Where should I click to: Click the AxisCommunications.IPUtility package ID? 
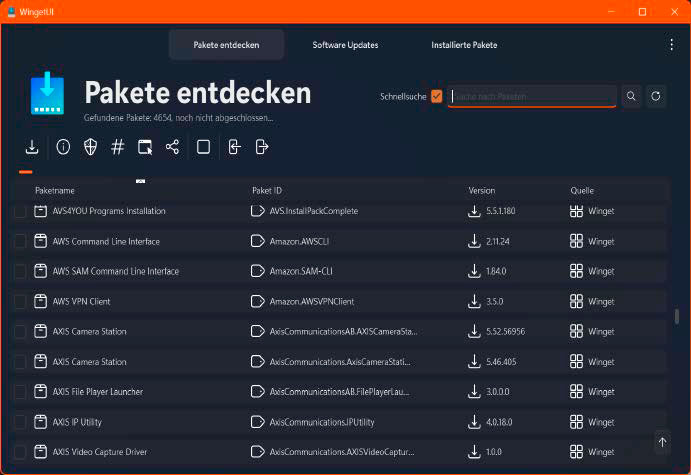pos(322,422)
